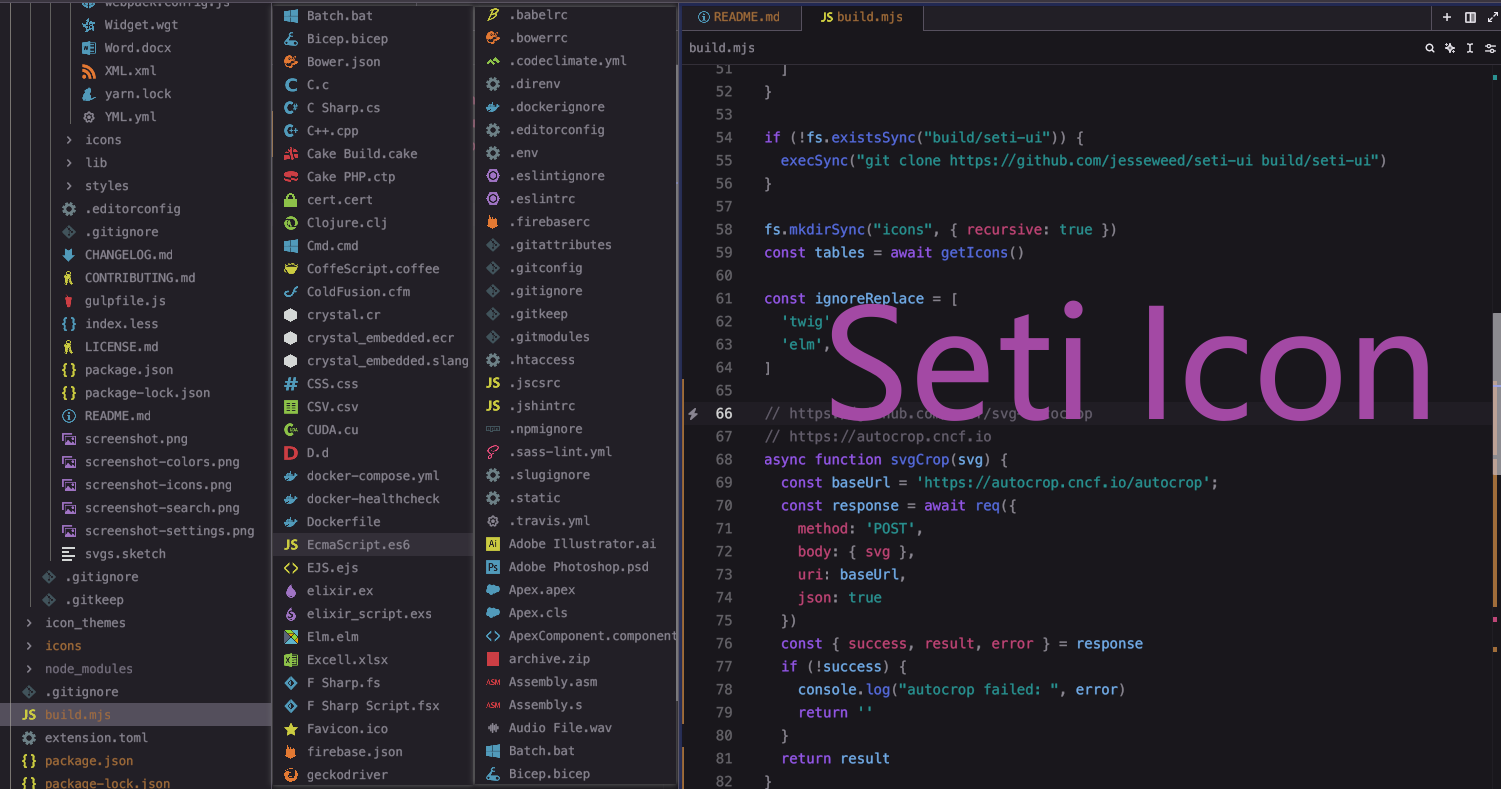Viewport: 1501px width, 789px height.
Task: Open the inline assist sparkle icon
Action: click(x=1450, y=48)
